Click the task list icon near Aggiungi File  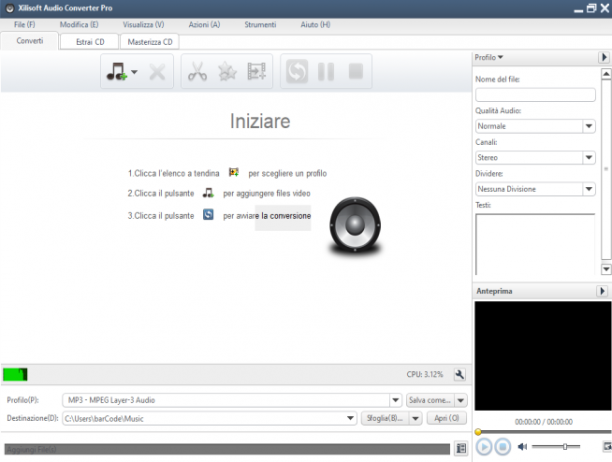461,448
